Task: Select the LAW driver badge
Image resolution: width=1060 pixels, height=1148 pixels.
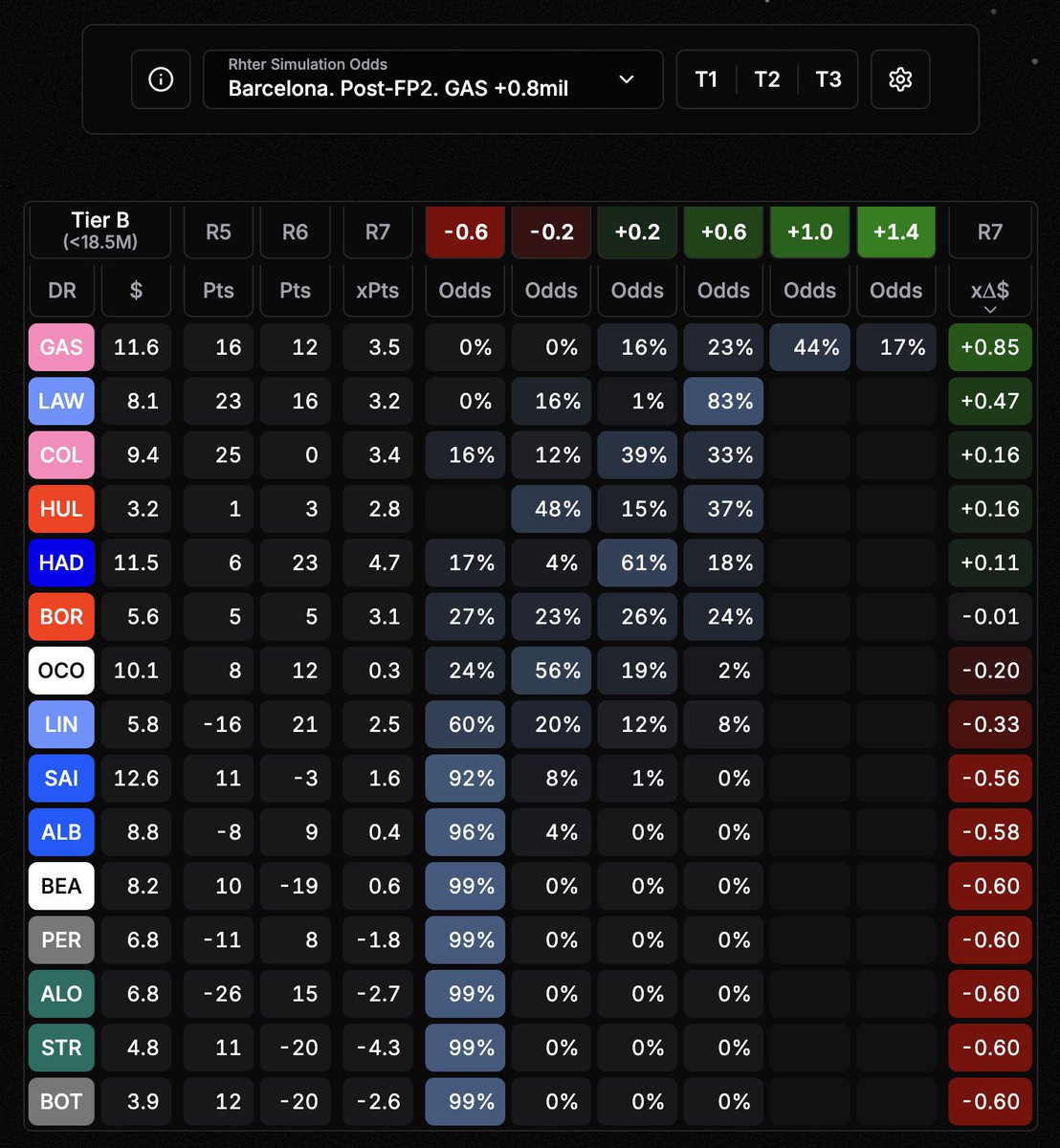Action: (62, 401)
